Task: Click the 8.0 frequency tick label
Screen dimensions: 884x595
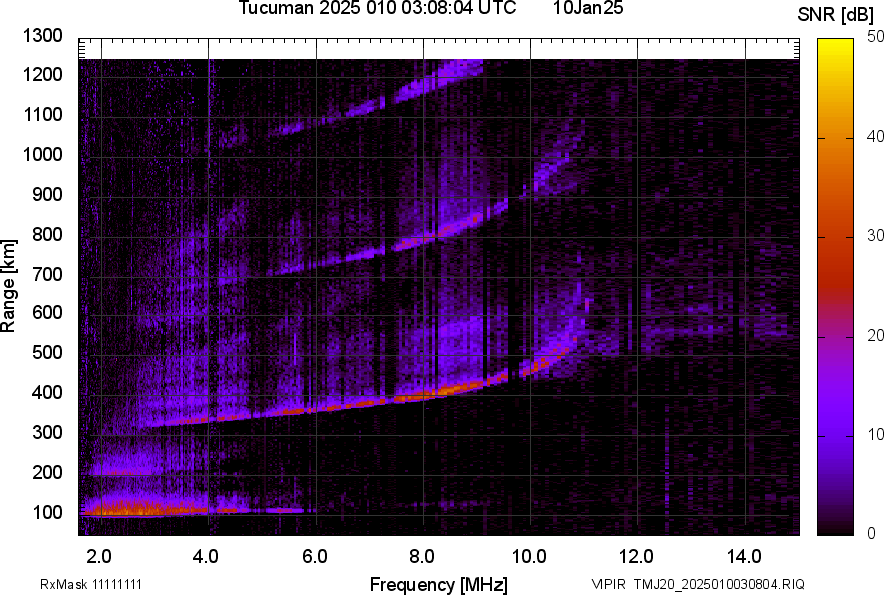Action: click(x=422, y=556)
